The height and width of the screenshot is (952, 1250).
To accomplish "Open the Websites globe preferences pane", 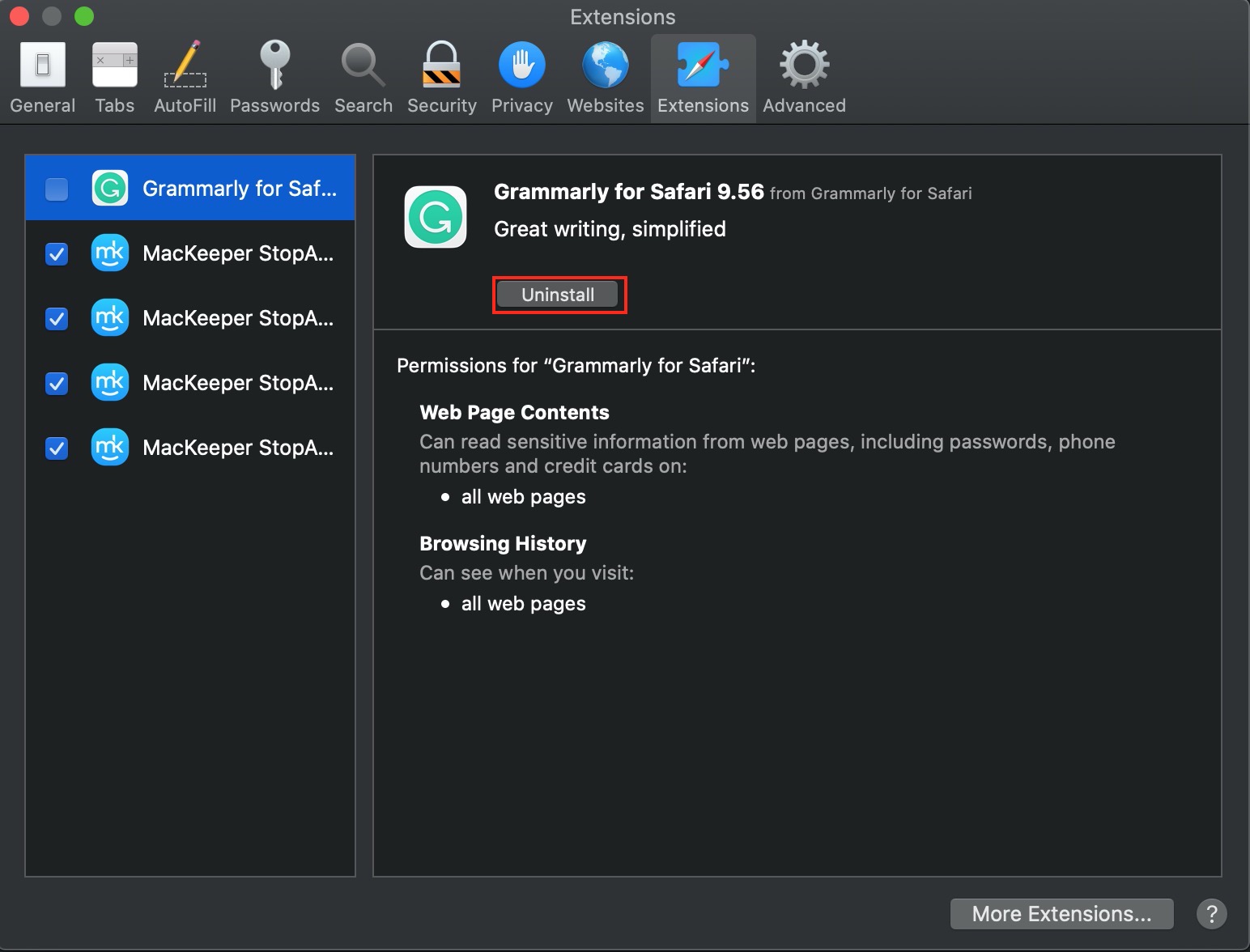I will [x=606, y=79].
